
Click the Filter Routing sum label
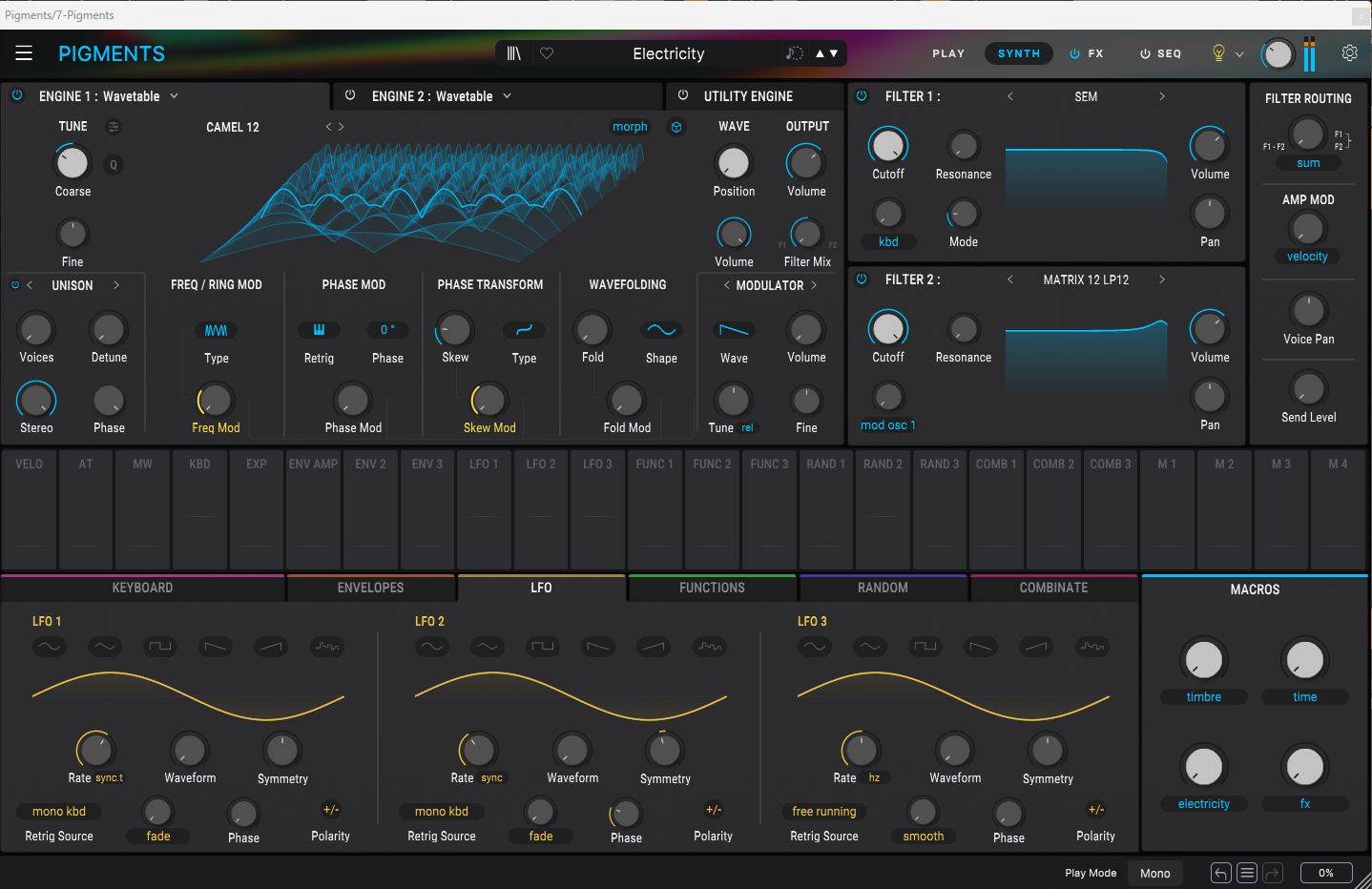tap(1308, 163)
